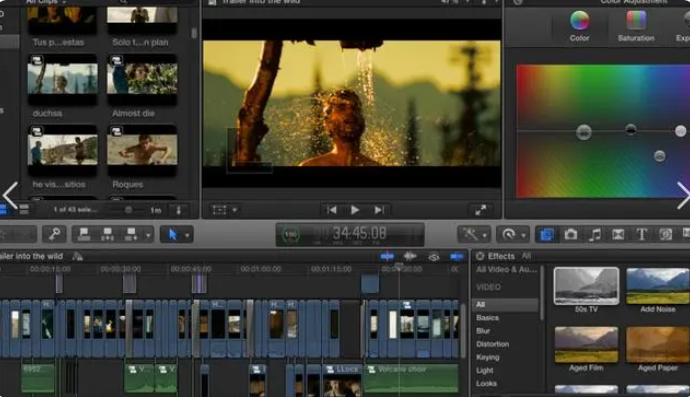Select the 'duchsa' clip thumbnail
The width and height of the screenshot is (690, 397).
click(x=62, y=79)
